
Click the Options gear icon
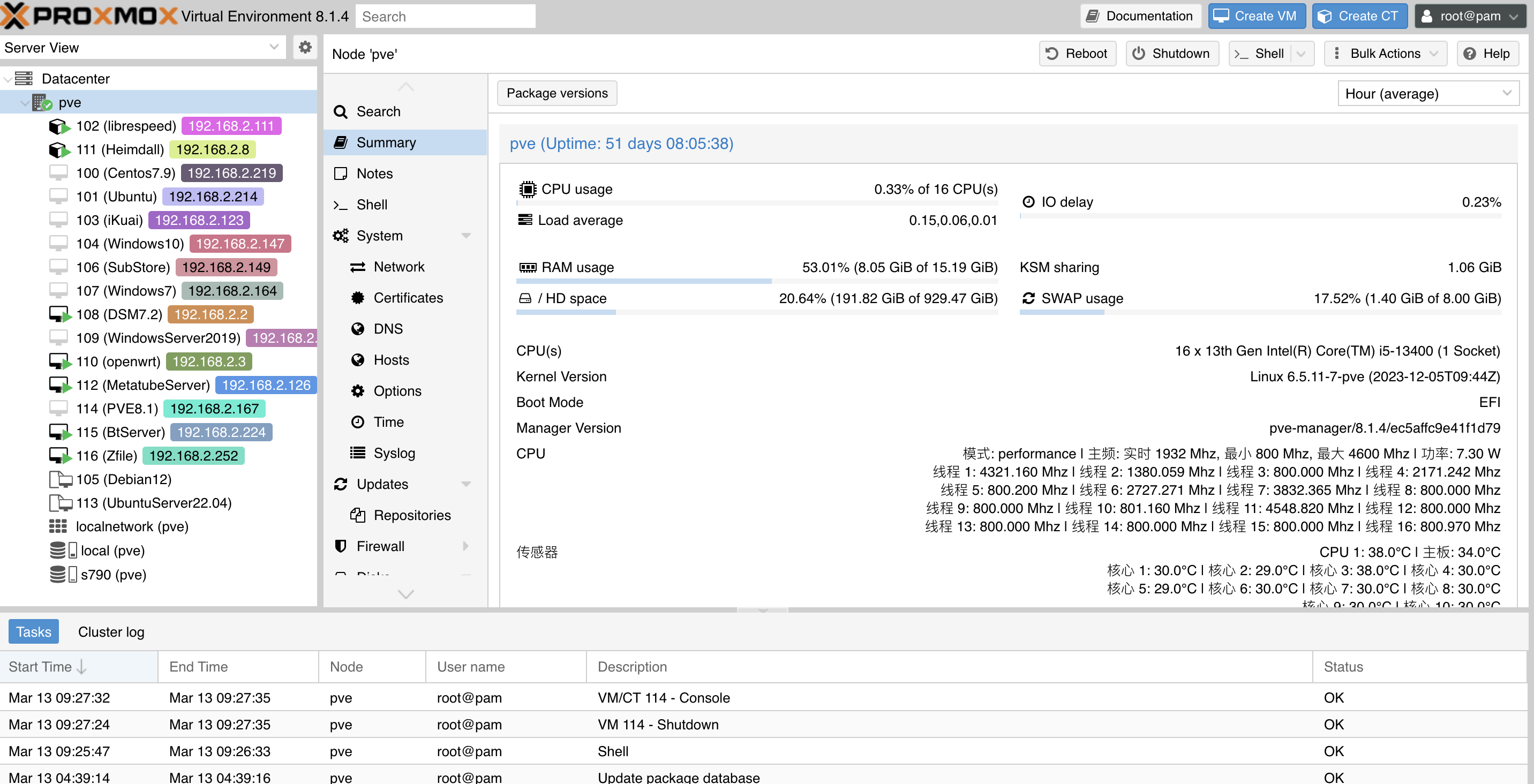point(357,391)
